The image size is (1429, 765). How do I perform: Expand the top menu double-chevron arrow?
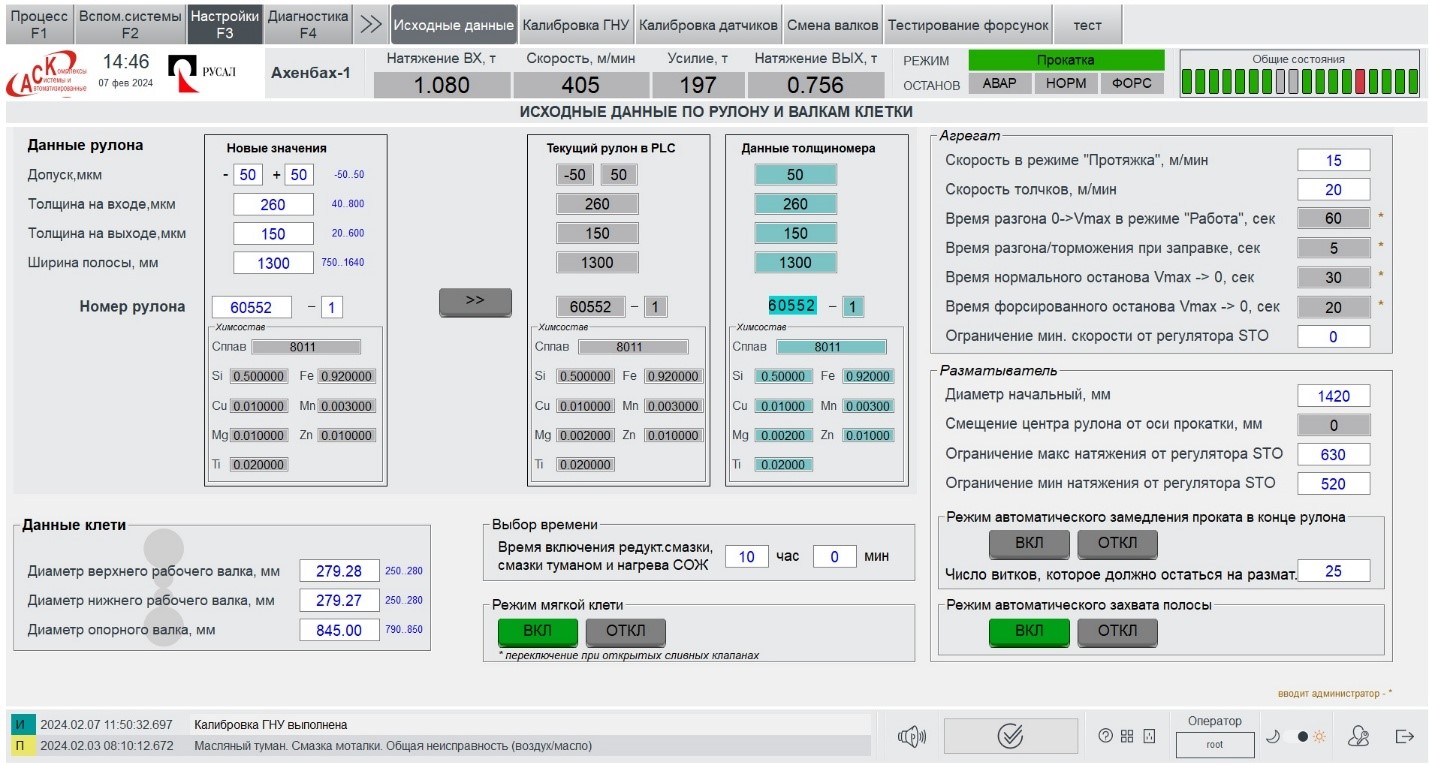tap(371, 25)
